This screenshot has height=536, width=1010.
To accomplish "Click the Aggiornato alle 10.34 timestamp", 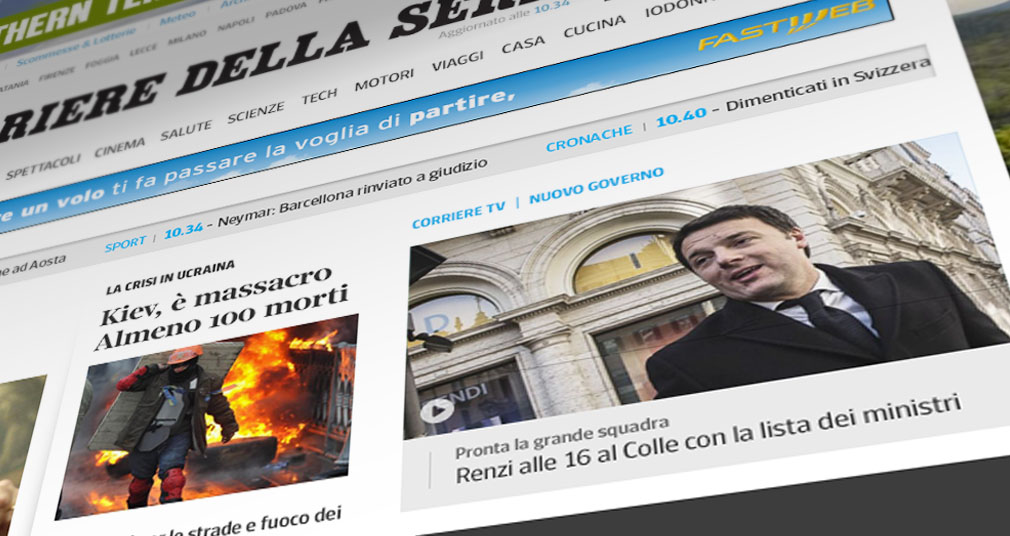I will click(505, 19).
